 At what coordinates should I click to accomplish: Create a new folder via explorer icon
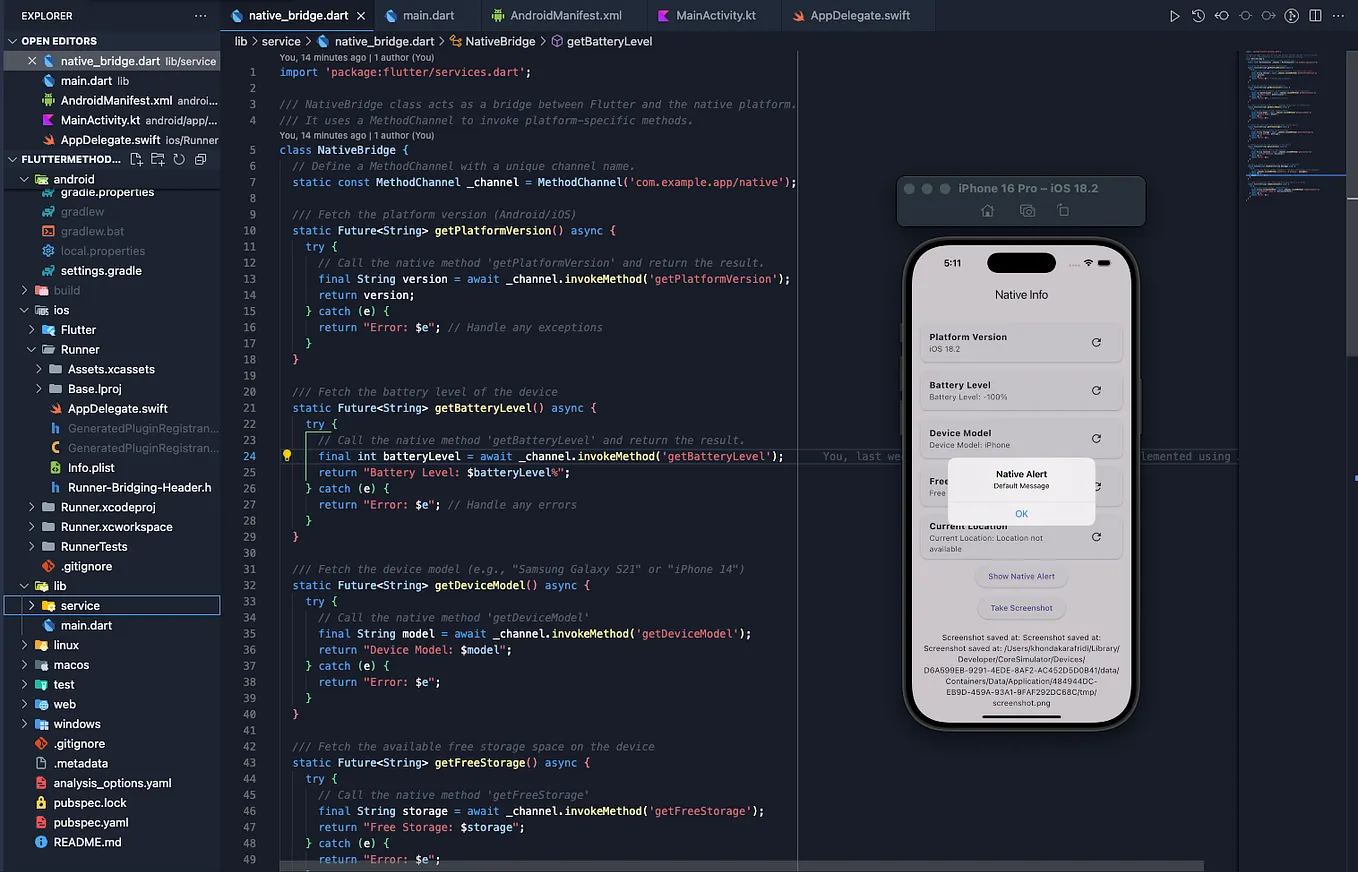[158, 160]
